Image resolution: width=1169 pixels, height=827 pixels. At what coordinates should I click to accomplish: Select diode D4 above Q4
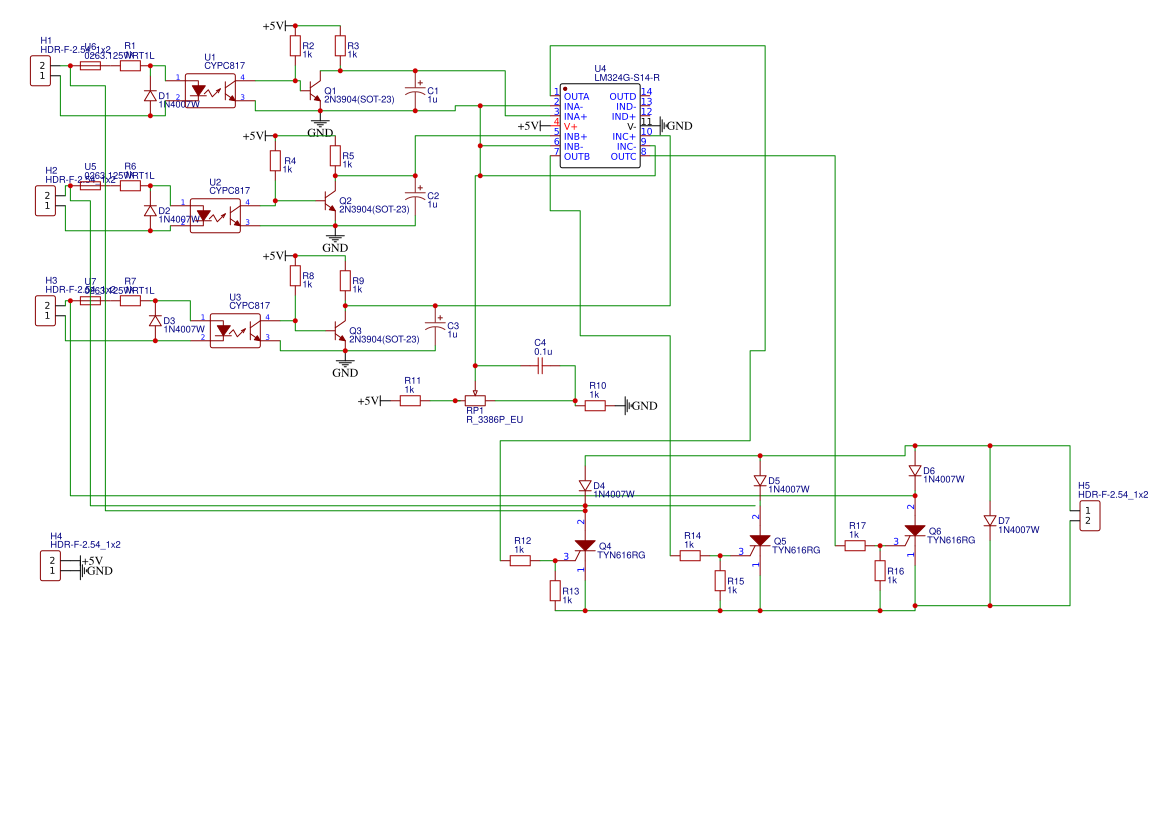click(585, 484)
